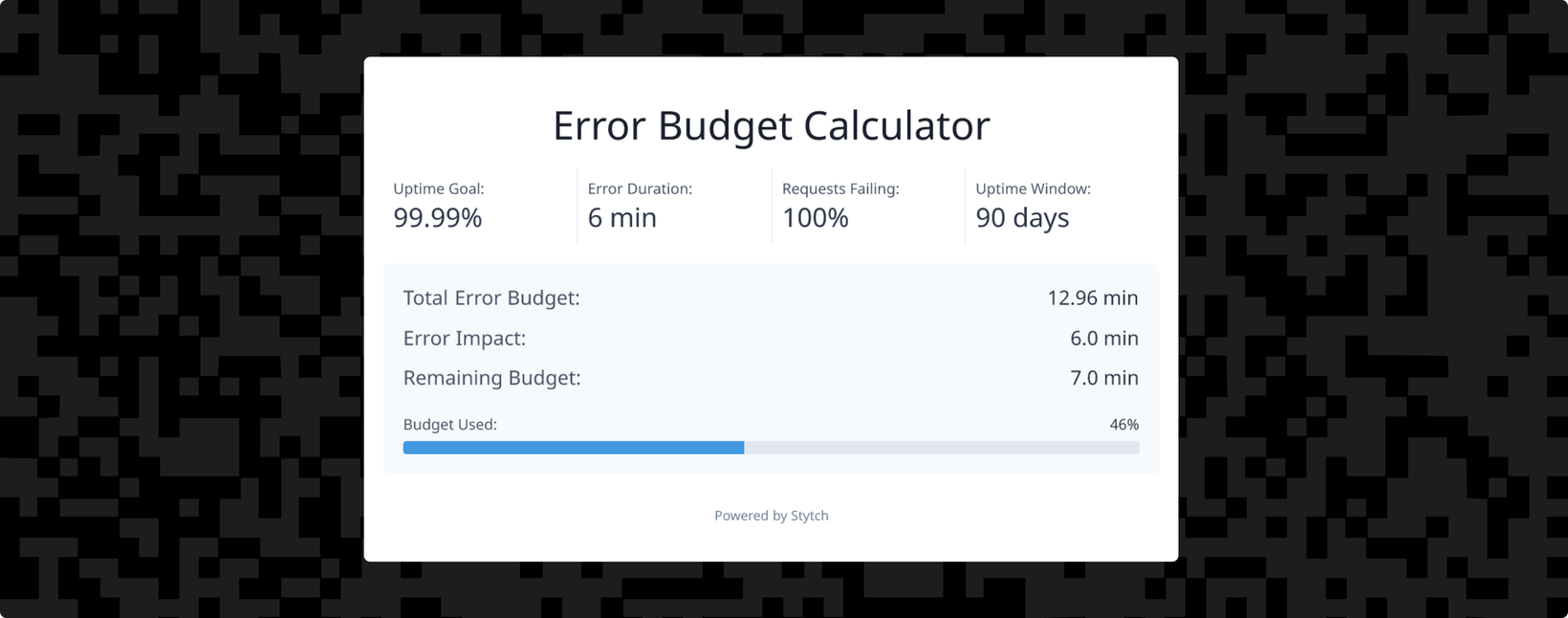Click the 7.0 min remaining budget value

1103,378
